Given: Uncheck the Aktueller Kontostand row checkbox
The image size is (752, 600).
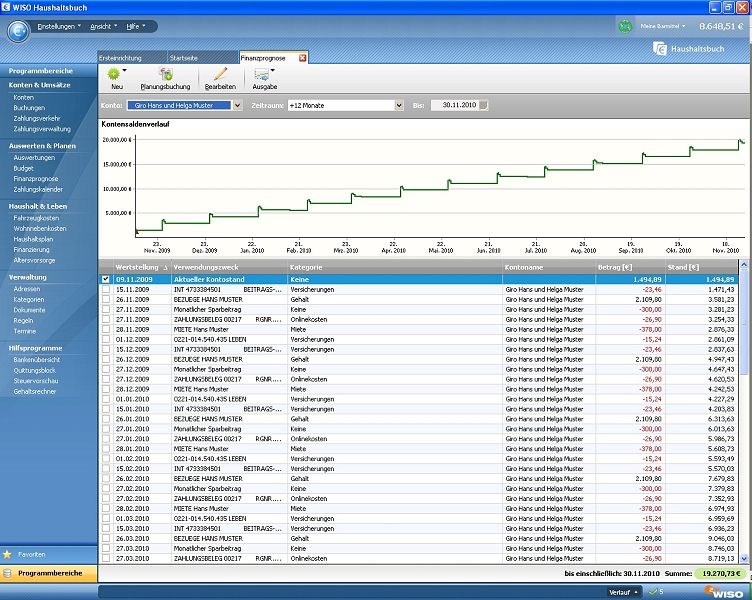Looking at the screenshot, I should [106, 279].
